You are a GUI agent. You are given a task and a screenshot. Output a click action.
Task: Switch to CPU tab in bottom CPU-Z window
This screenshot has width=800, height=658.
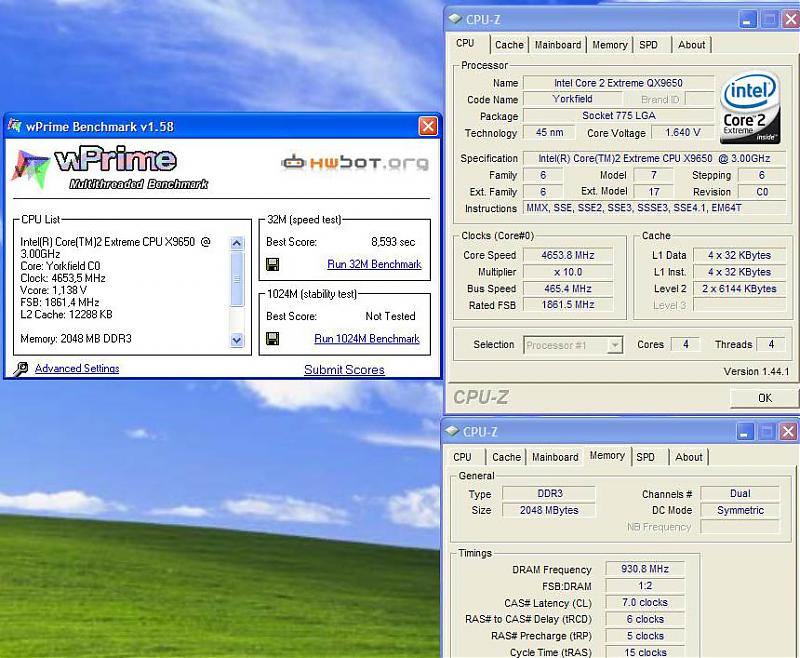tap(462, 457)
